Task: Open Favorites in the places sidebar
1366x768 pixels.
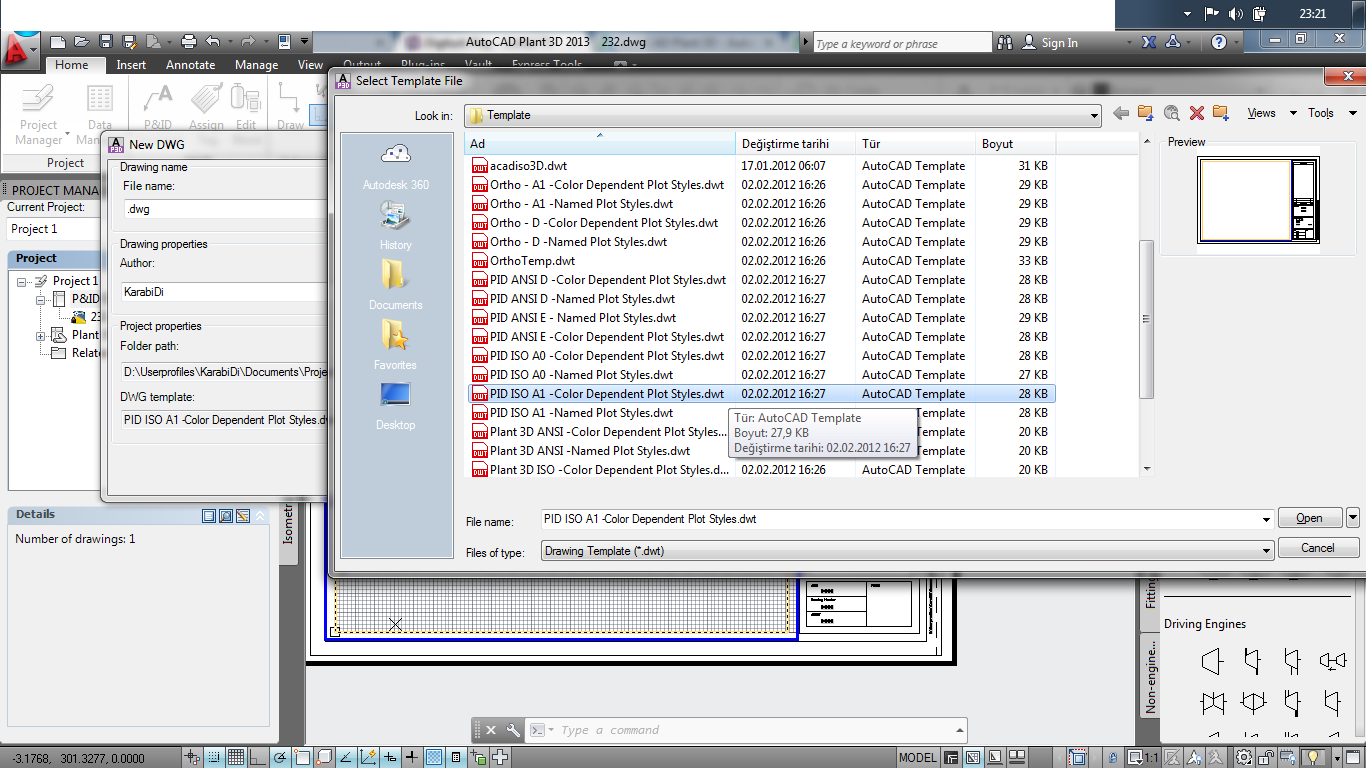Action: (x=395, y=345)
